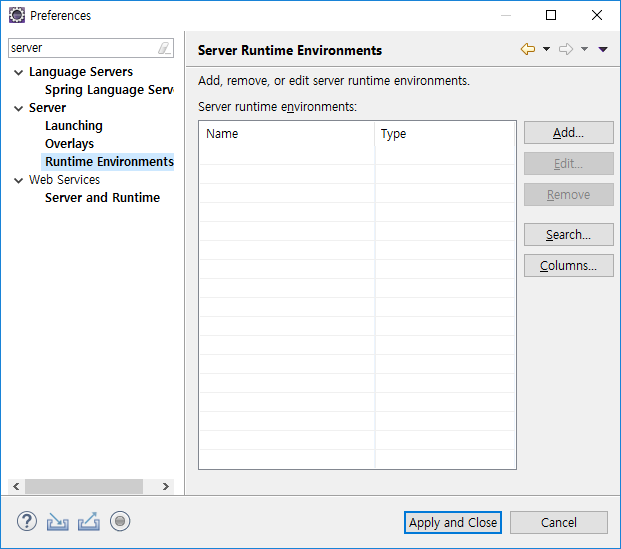Click the Preferences window app icon
The height and width of the screenshot is (549, 621).
coord(17,15)
